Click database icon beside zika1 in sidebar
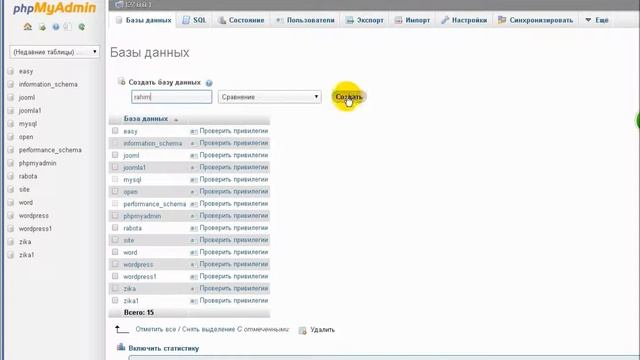 click(x=11, y=255)
